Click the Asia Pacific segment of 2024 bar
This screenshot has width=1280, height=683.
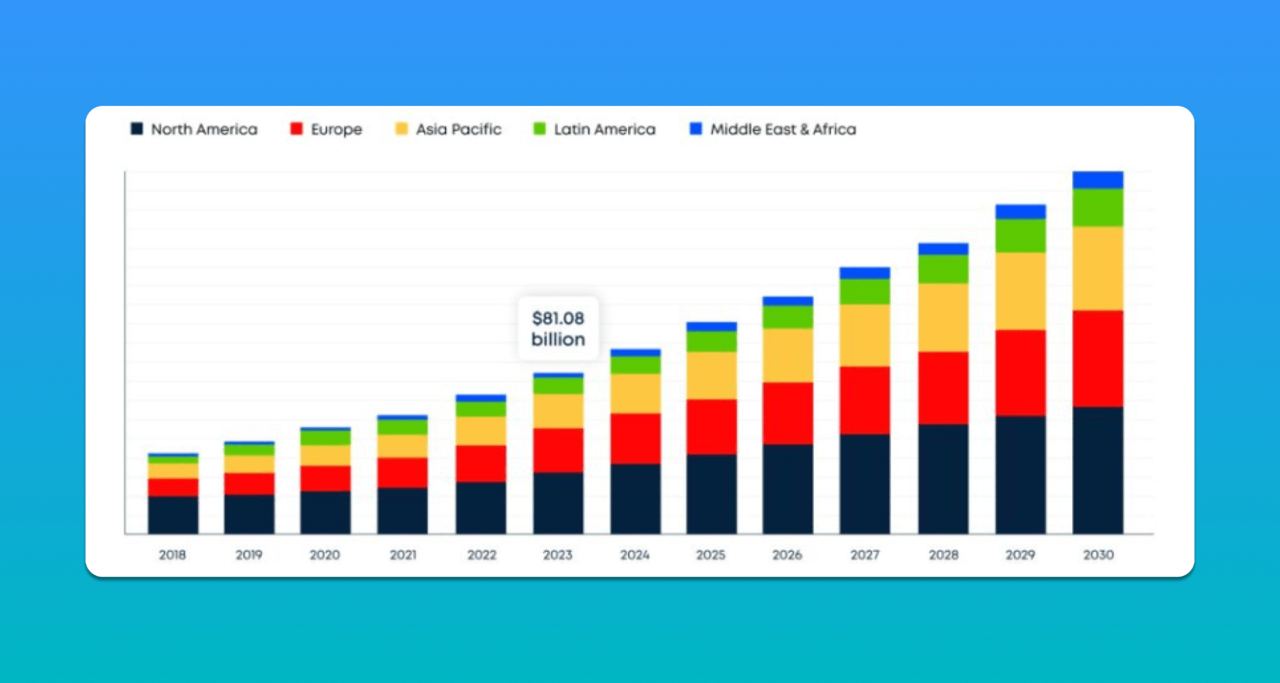coord(635,394)
